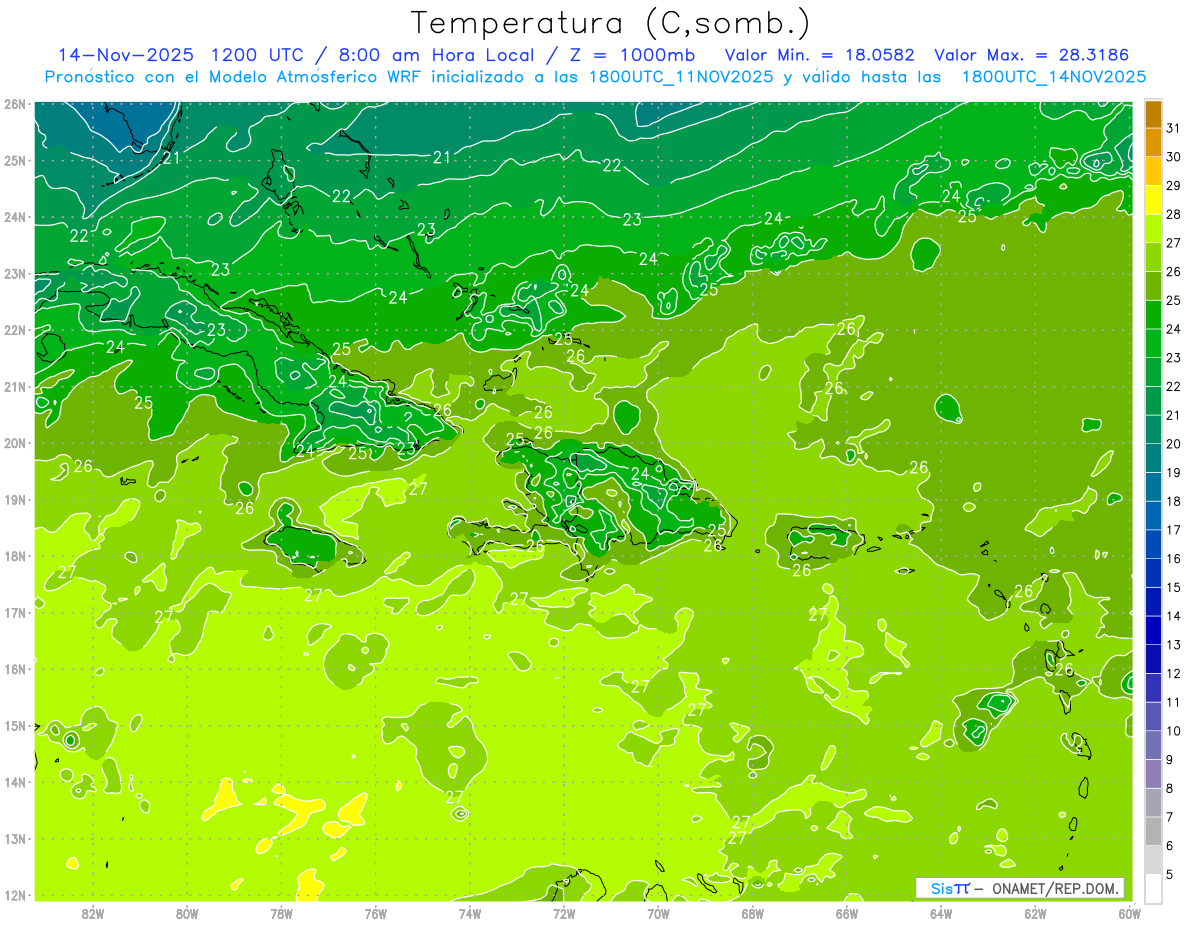Click the "66W" longitude axis label
Screen dimensions: 1200x927
pos(846,913)
